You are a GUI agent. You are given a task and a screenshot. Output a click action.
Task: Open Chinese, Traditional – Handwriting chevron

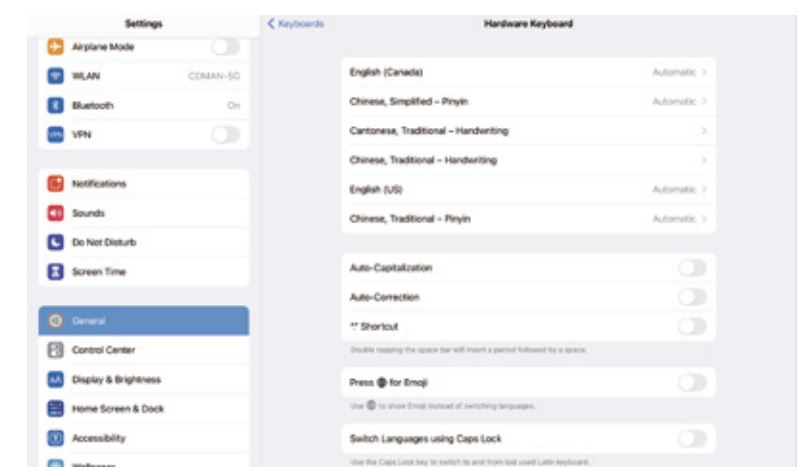click(705, 160)
